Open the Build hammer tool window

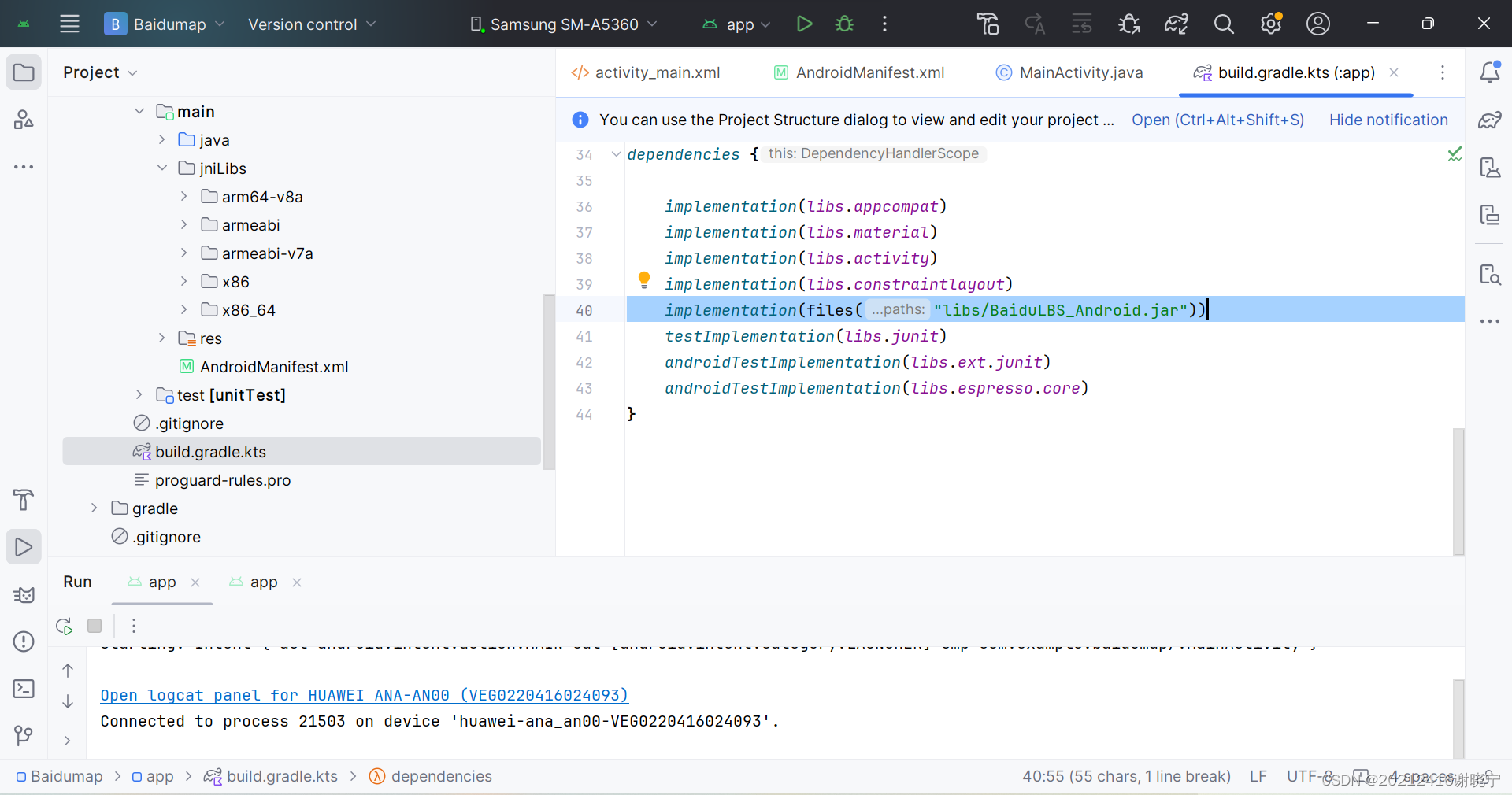(x=24, y=499)
